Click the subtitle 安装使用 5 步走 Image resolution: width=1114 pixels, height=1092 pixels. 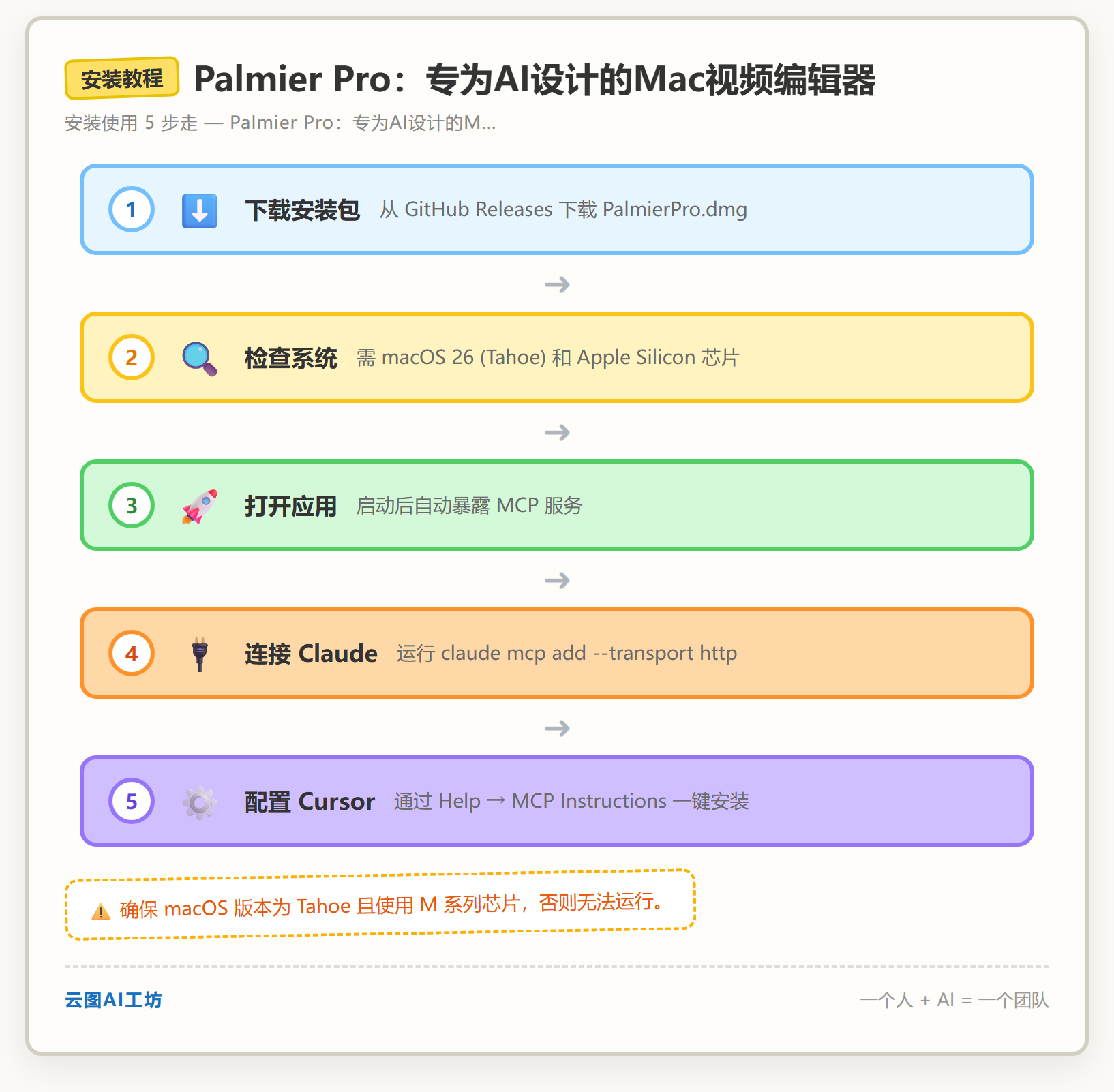280,123
